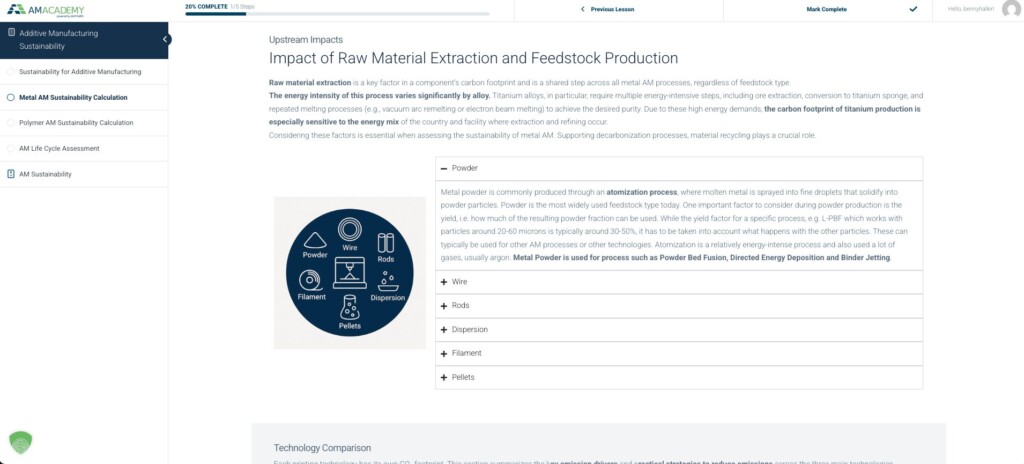
Task: Click the Polymer AM Sustainability Calculation status circle
Action: click(x=10, y=123)
